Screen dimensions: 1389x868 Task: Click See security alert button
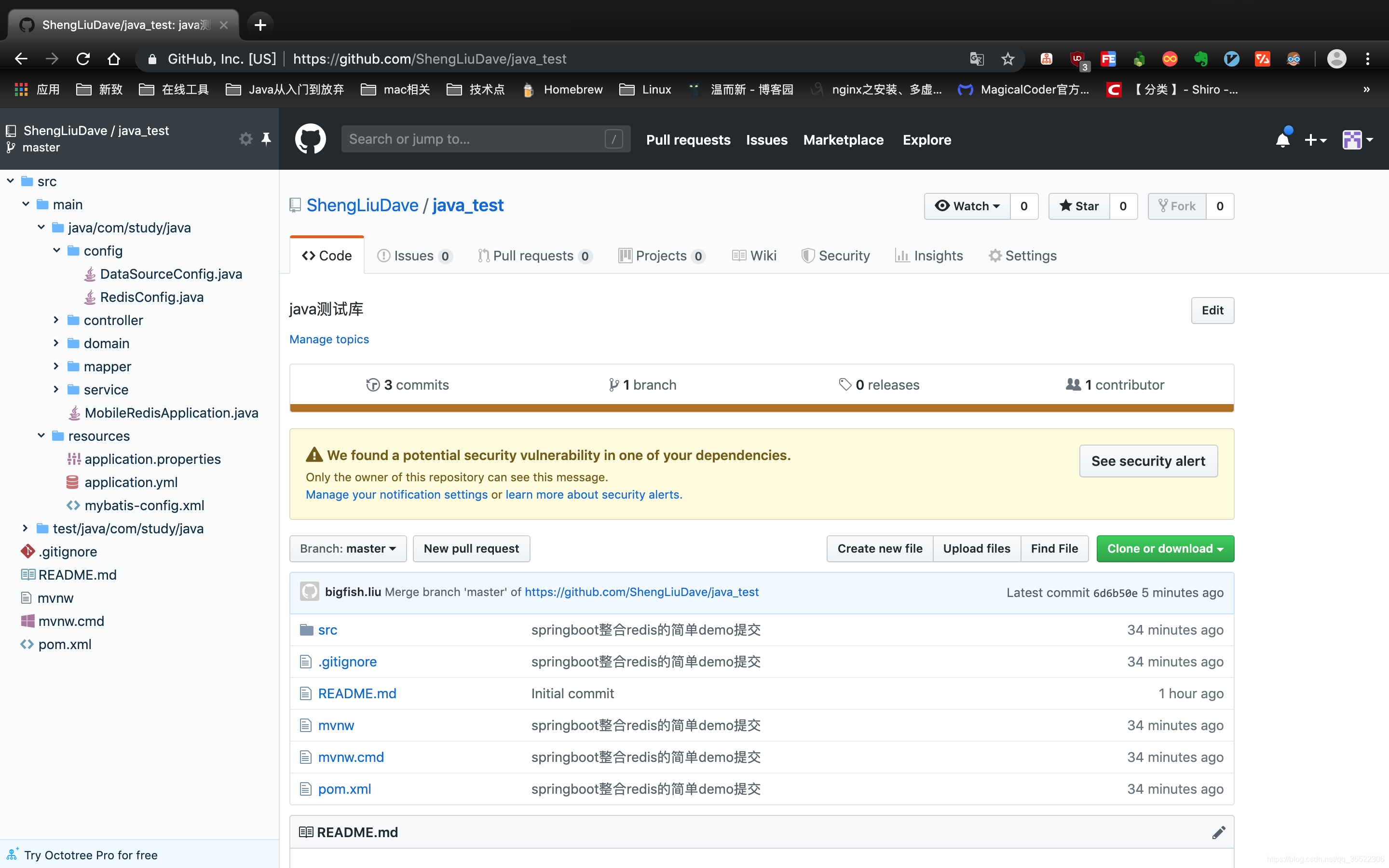pyautogui.click(x=1148, y=460)
